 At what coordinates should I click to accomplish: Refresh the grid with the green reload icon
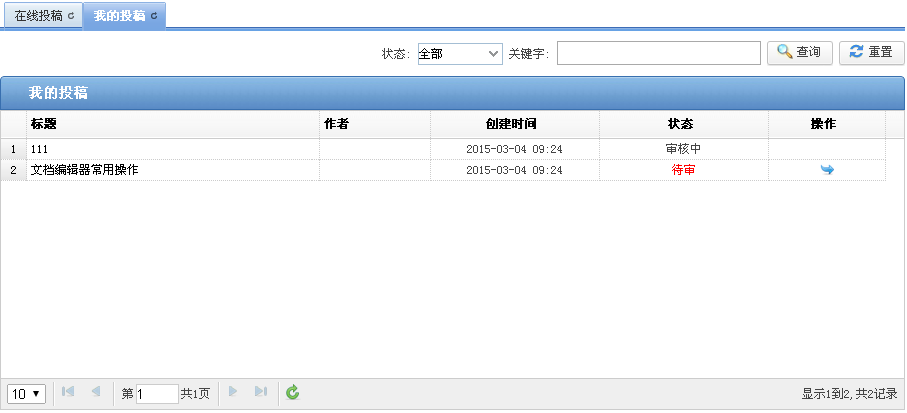coord(292,393)
